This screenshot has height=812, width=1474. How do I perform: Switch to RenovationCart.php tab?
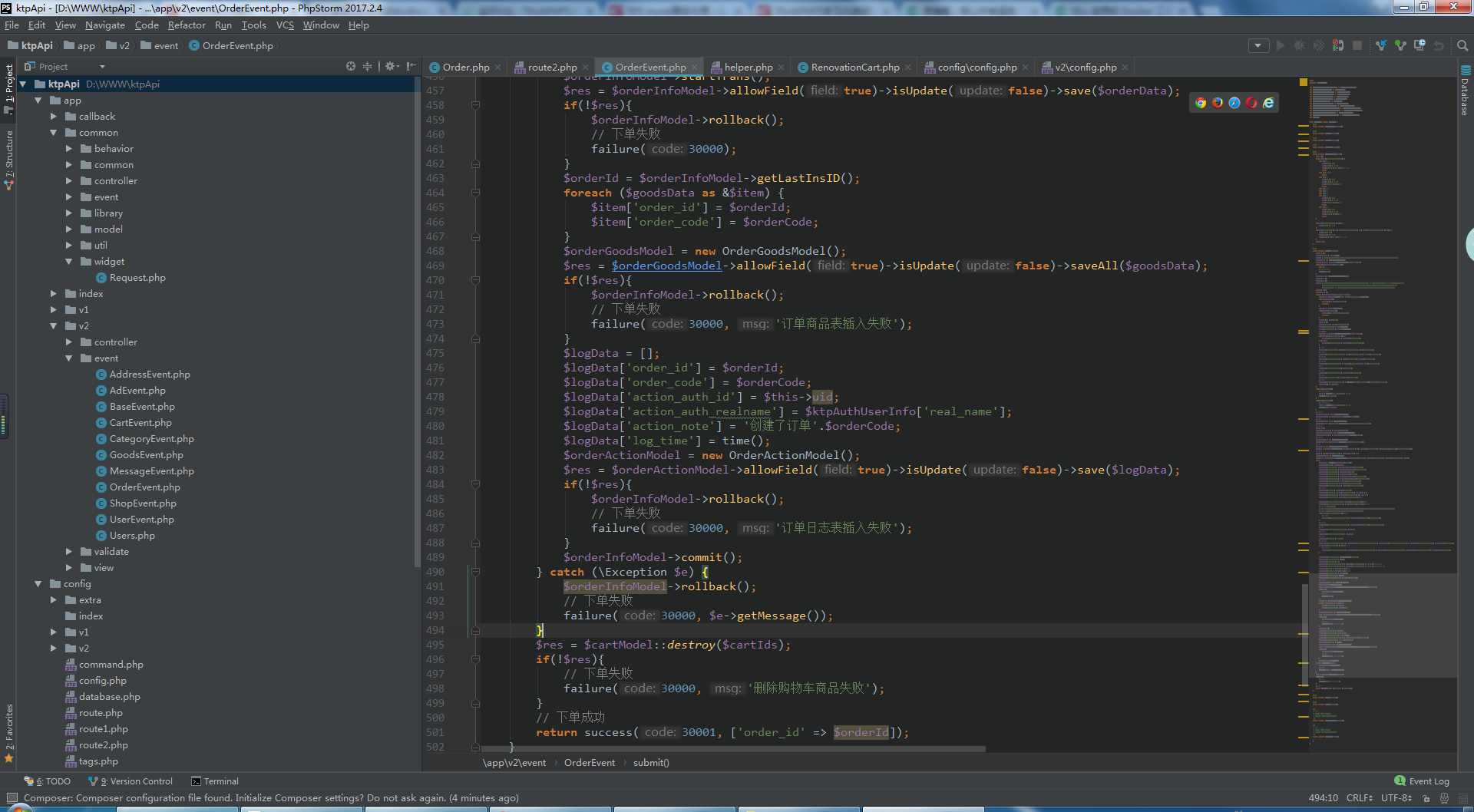coord(854,68)
